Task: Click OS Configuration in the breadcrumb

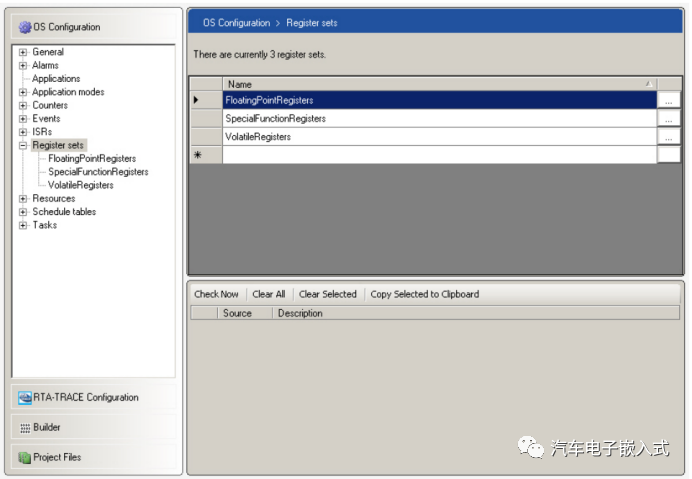Action: [237, 23]
